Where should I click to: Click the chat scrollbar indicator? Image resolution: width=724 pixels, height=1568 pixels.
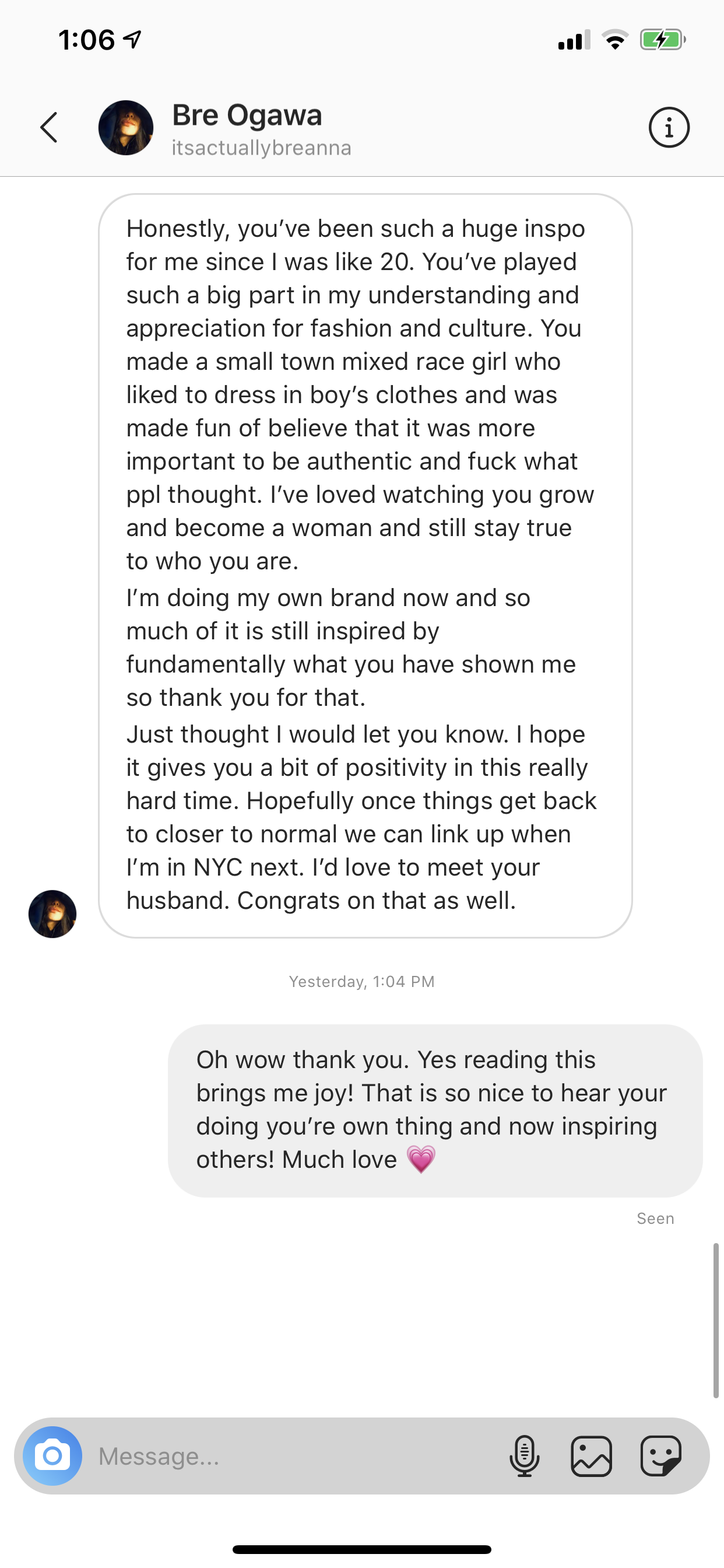716,1321
